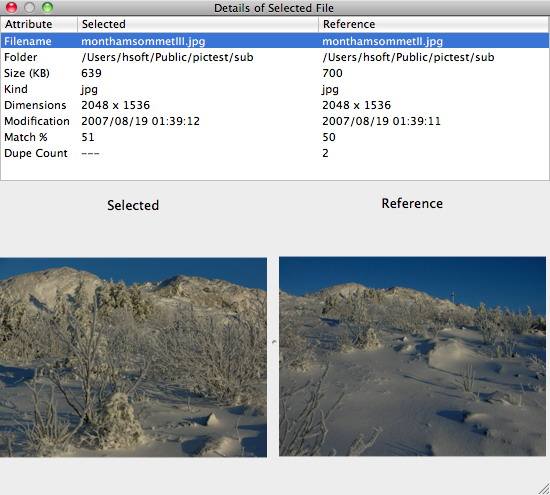Click the red close window button

(x=12, y=7)
